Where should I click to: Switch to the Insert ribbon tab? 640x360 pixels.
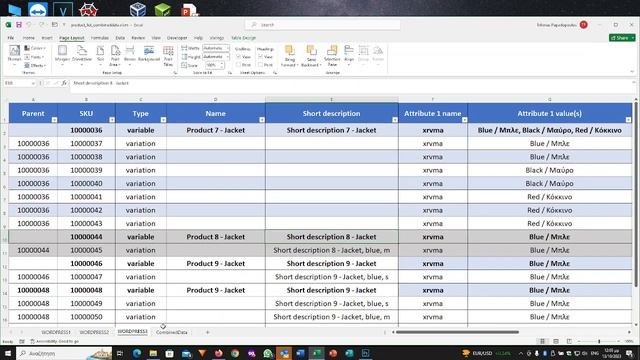(47, 38)
